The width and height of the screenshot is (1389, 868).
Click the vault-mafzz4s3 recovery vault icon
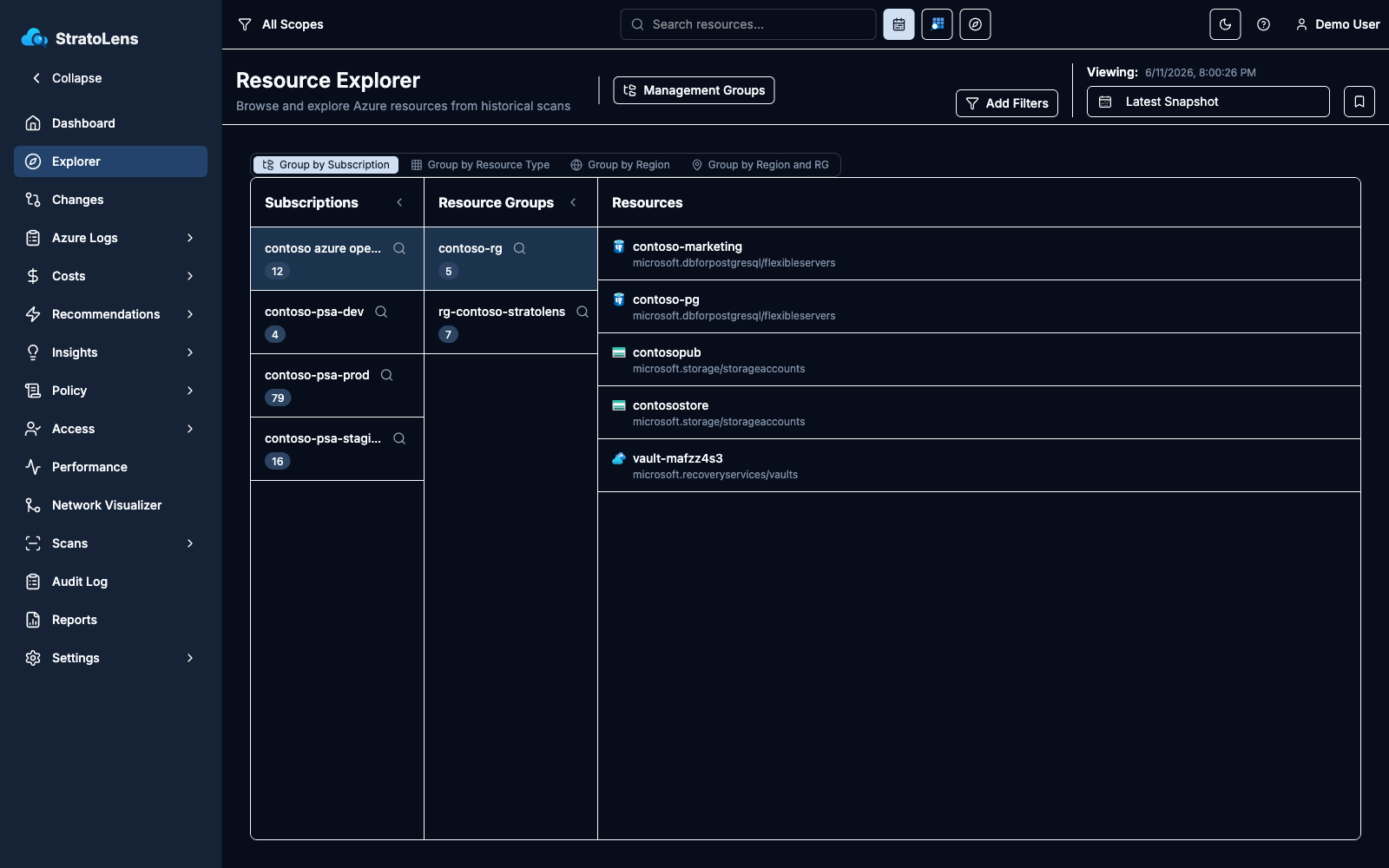pyautogui.click(x=619, y=458)
